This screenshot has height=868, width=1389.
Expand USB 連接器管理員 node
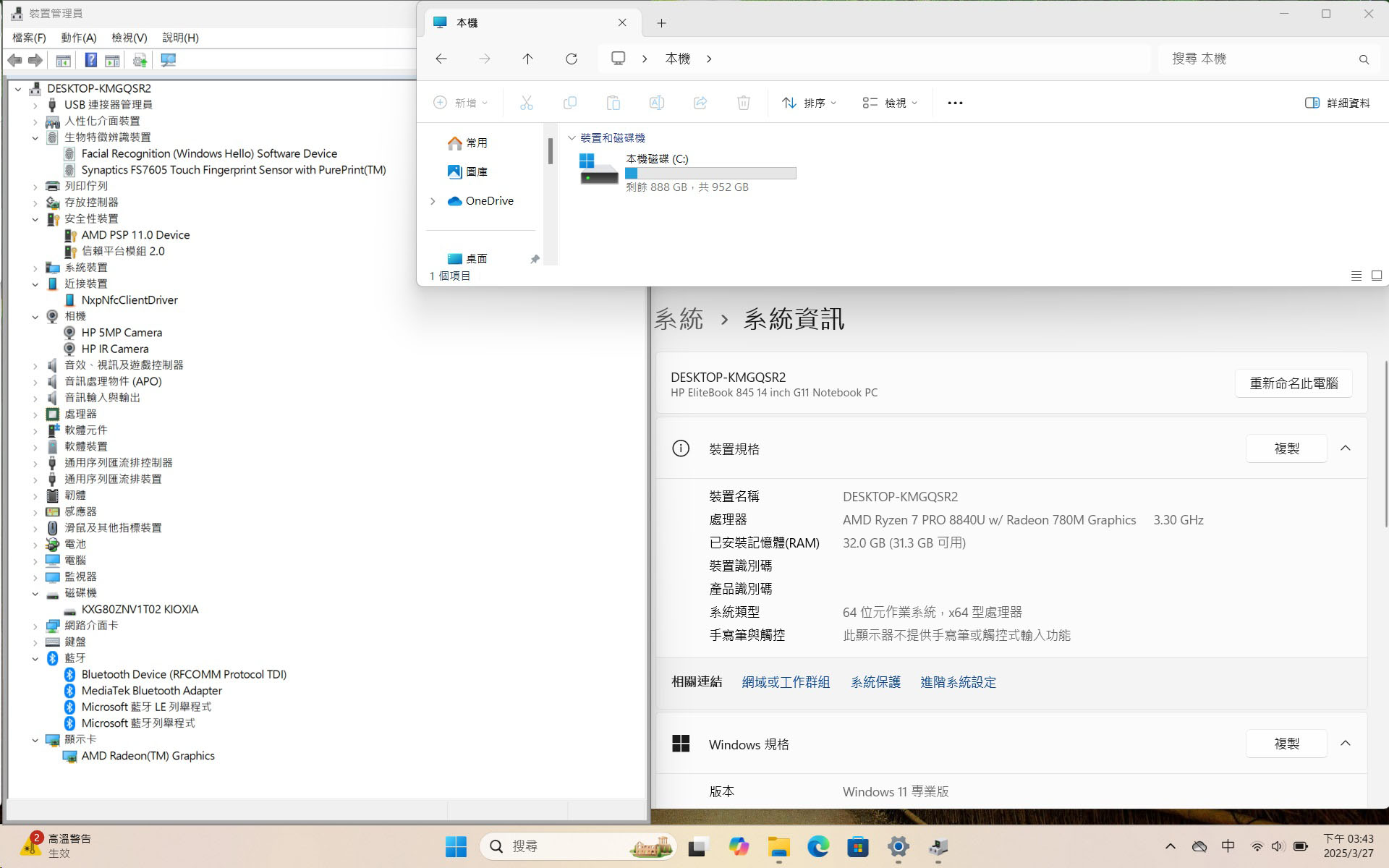pos(35,105)
